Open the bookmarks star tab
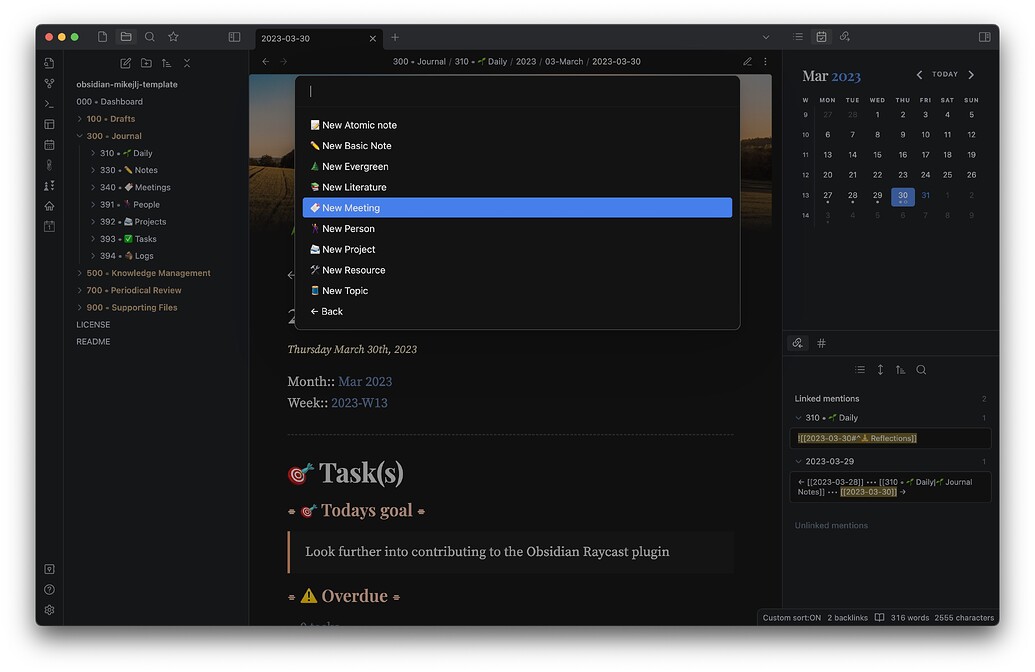Viewport: 1035px width, 672px height. coord(173,37)
